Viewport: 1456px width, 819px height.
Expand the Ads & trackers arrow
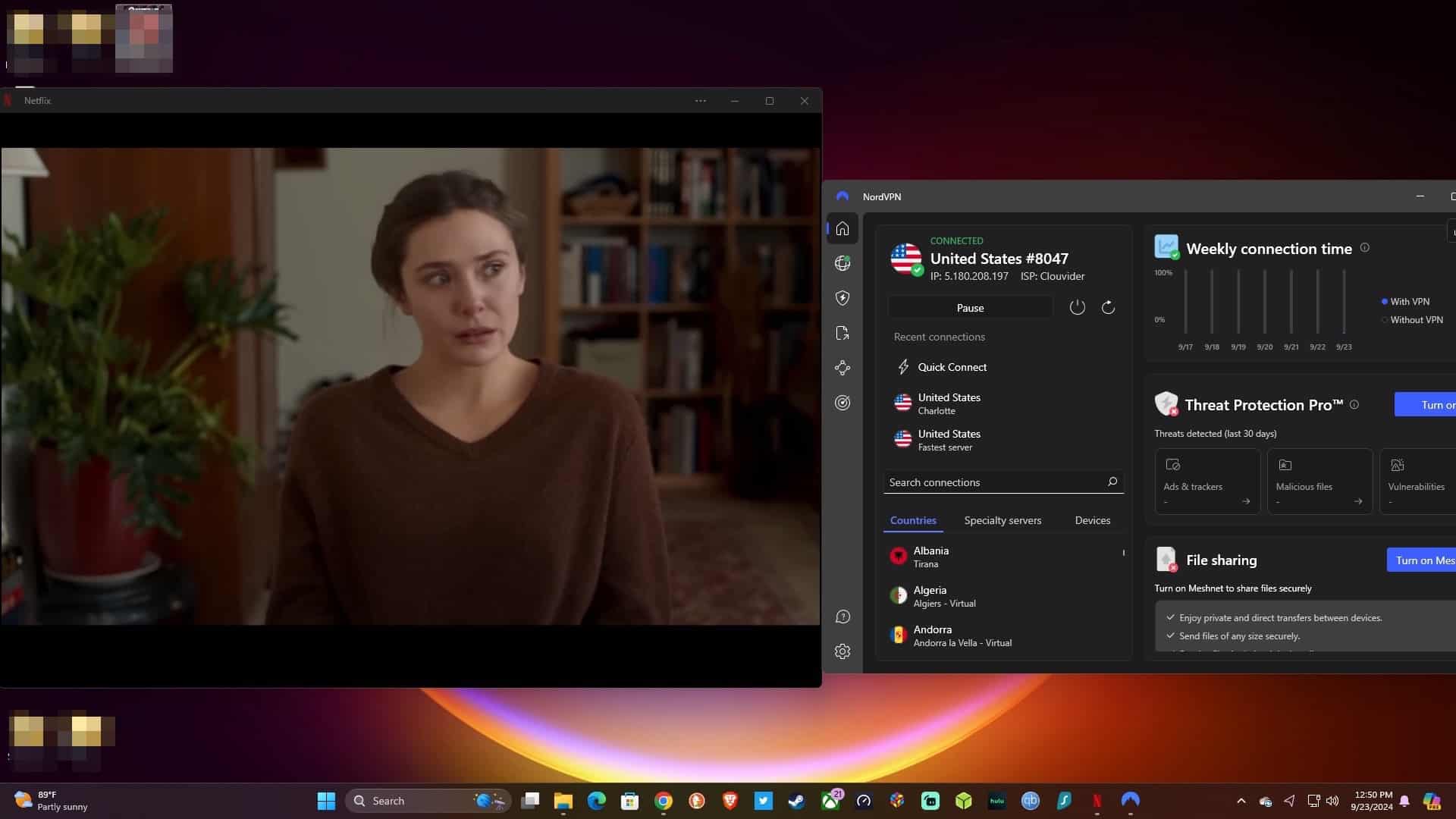[x=1246, y=501]
